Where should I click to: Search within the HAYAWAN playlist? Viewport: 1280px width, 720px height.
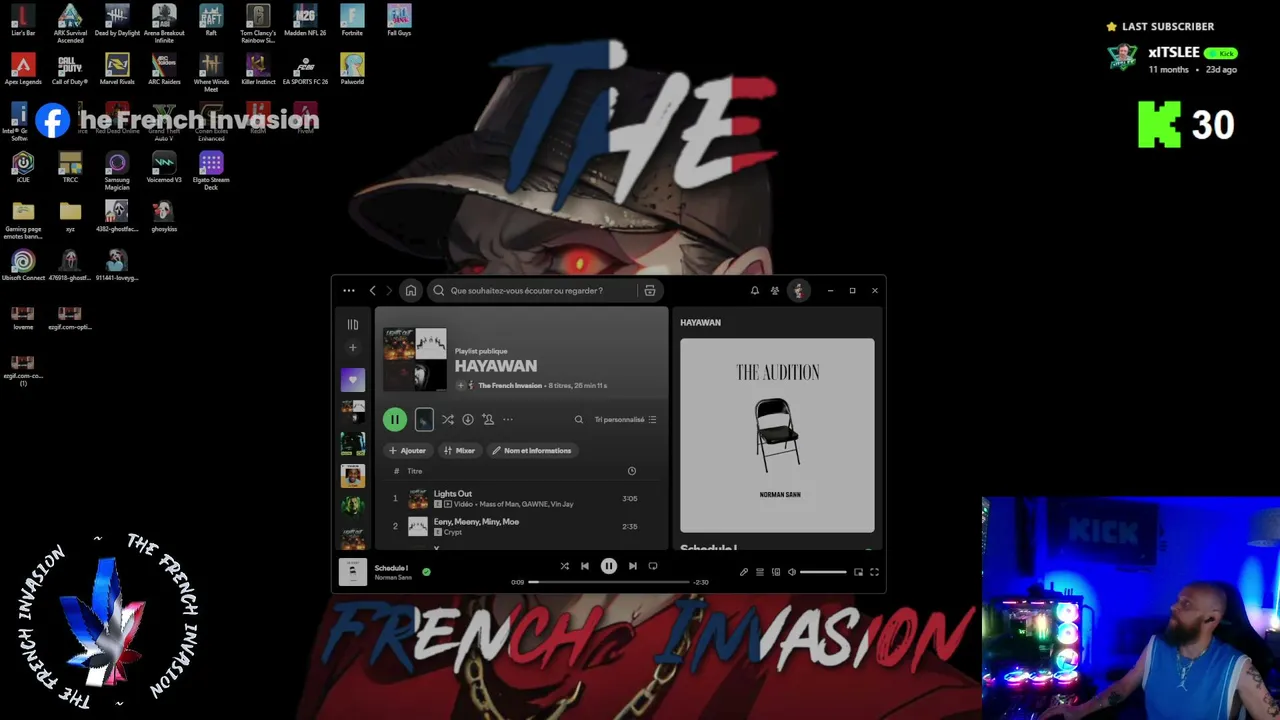point(579,420)
